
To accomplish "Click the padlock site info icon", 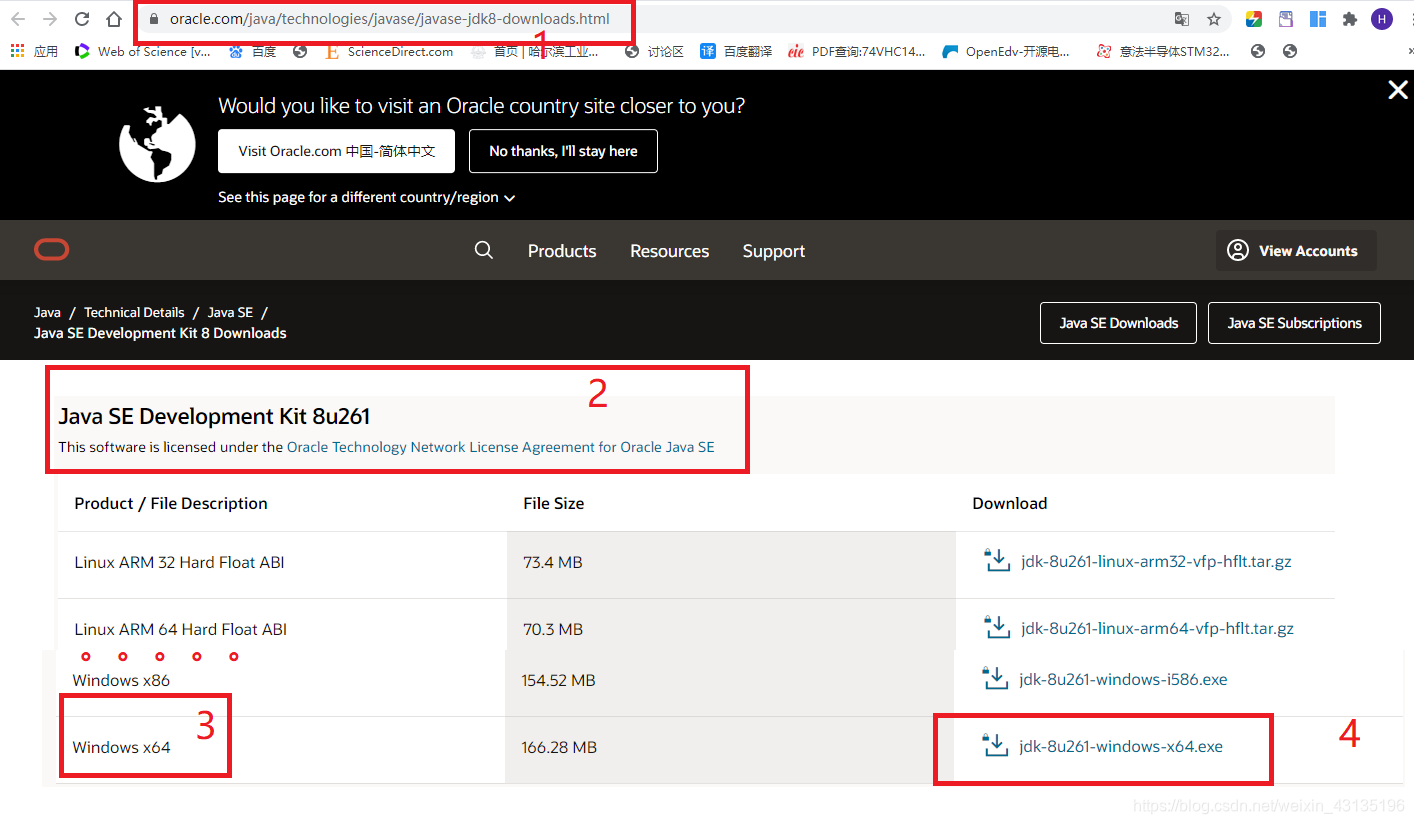I will pyautogui.click(x=154, y=19).
